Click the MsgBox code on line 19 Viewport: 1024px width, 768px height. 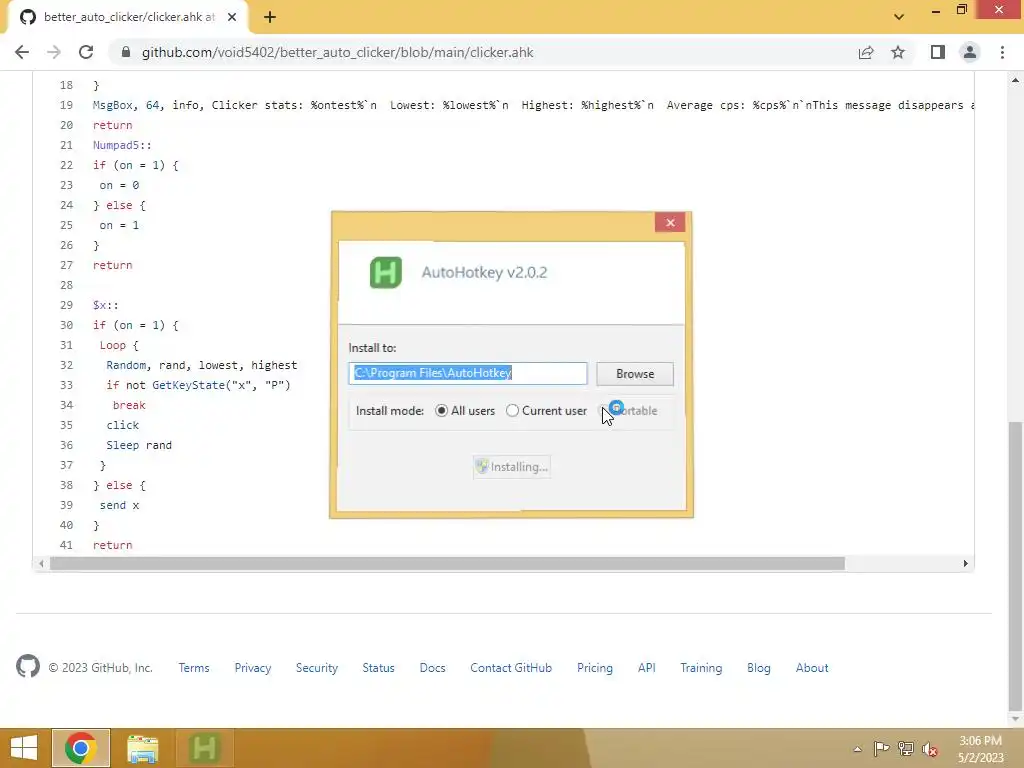[x=533, y=105]
